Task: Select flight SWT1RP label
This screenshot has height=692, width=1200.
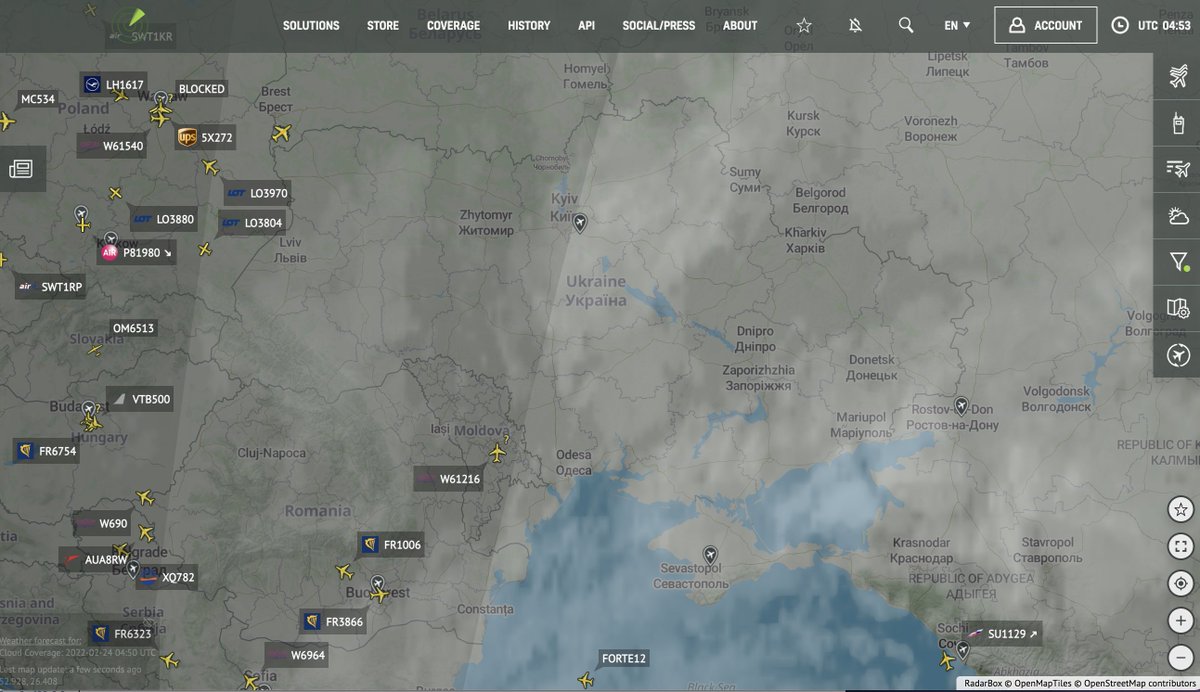Action: point(50,287)
